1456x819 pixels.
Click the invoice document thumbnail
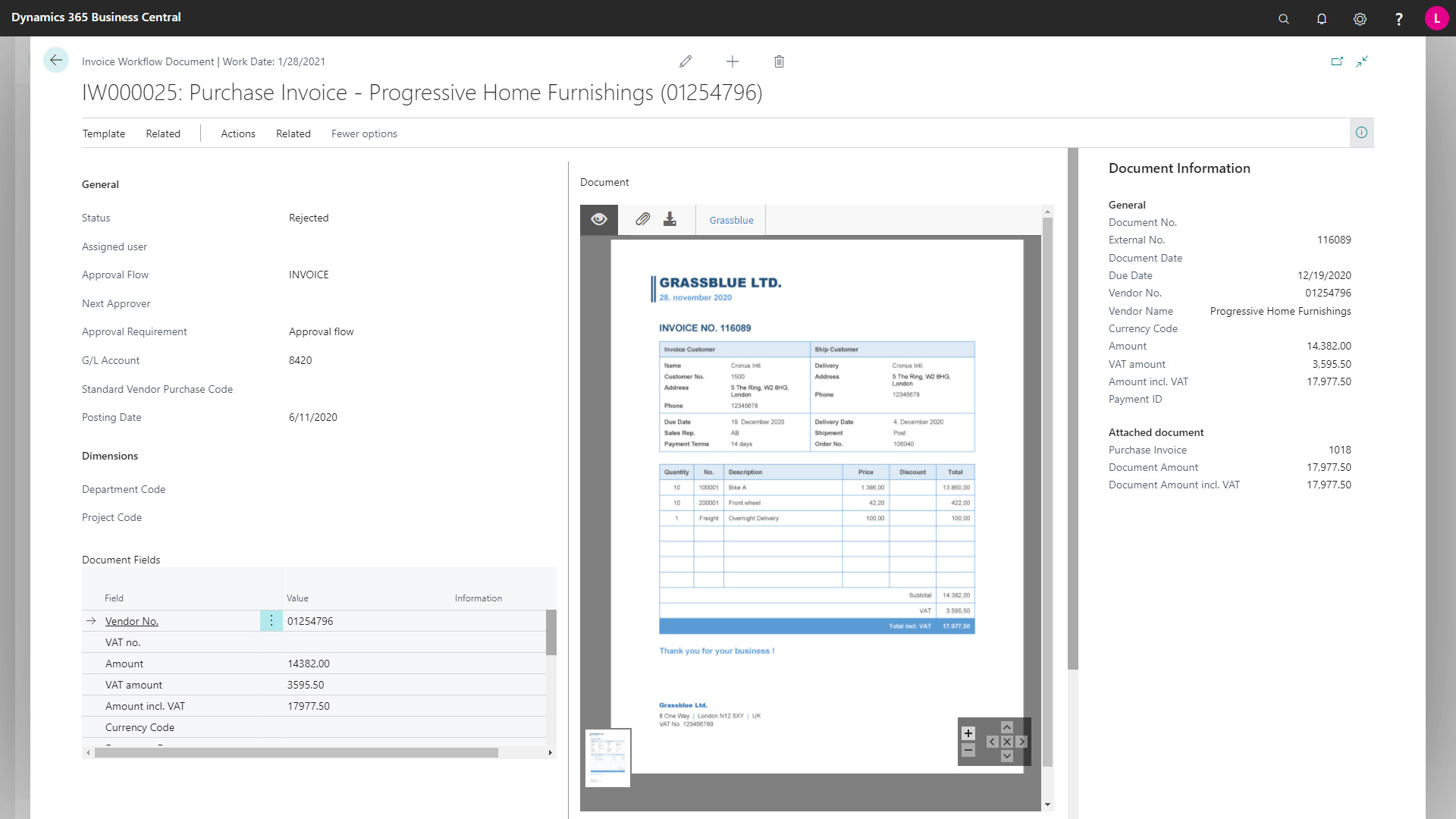click(x=607, y=758)
